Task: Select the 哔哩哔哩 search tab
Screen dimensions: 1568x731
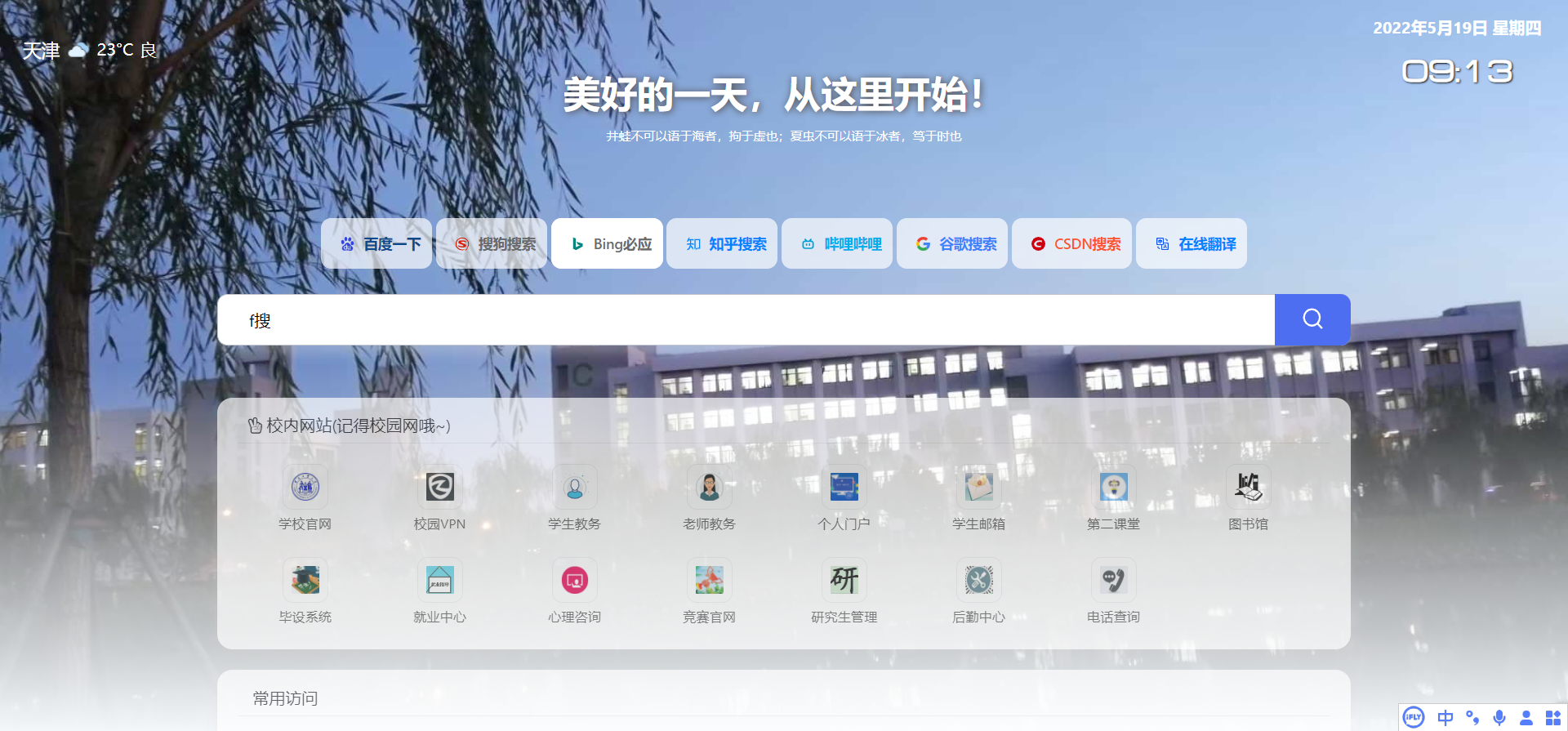Action: 837,243
